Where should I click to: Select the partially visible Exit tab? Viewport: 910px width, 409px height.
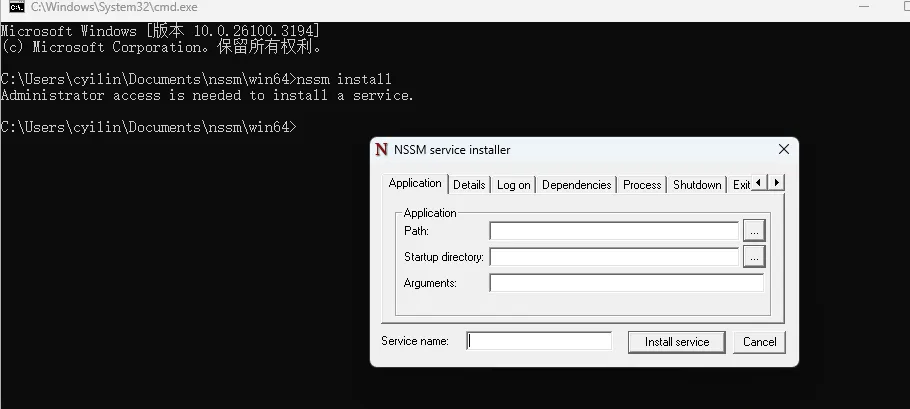coord(740,185)
